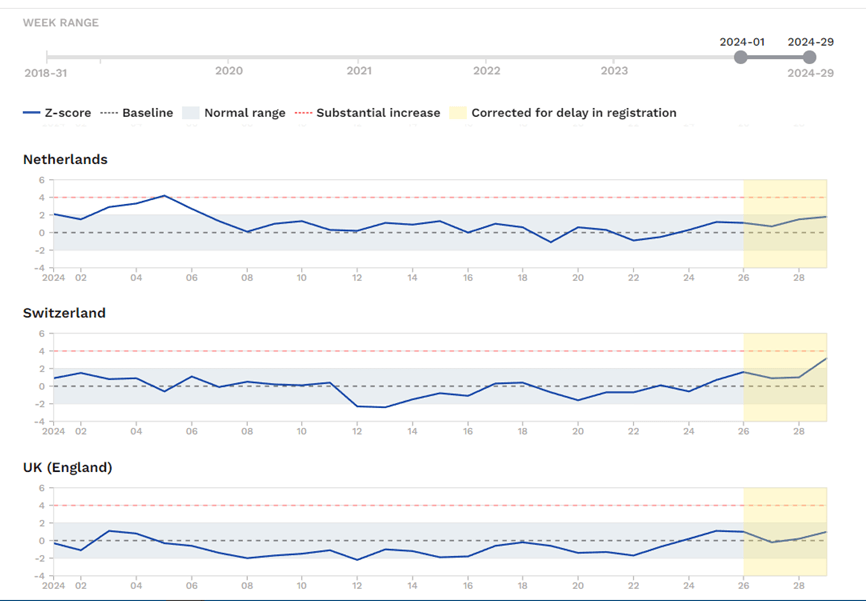Click Switzerland Z-score dip at week 12
This screenshot has width=866, height=601.
358,406
